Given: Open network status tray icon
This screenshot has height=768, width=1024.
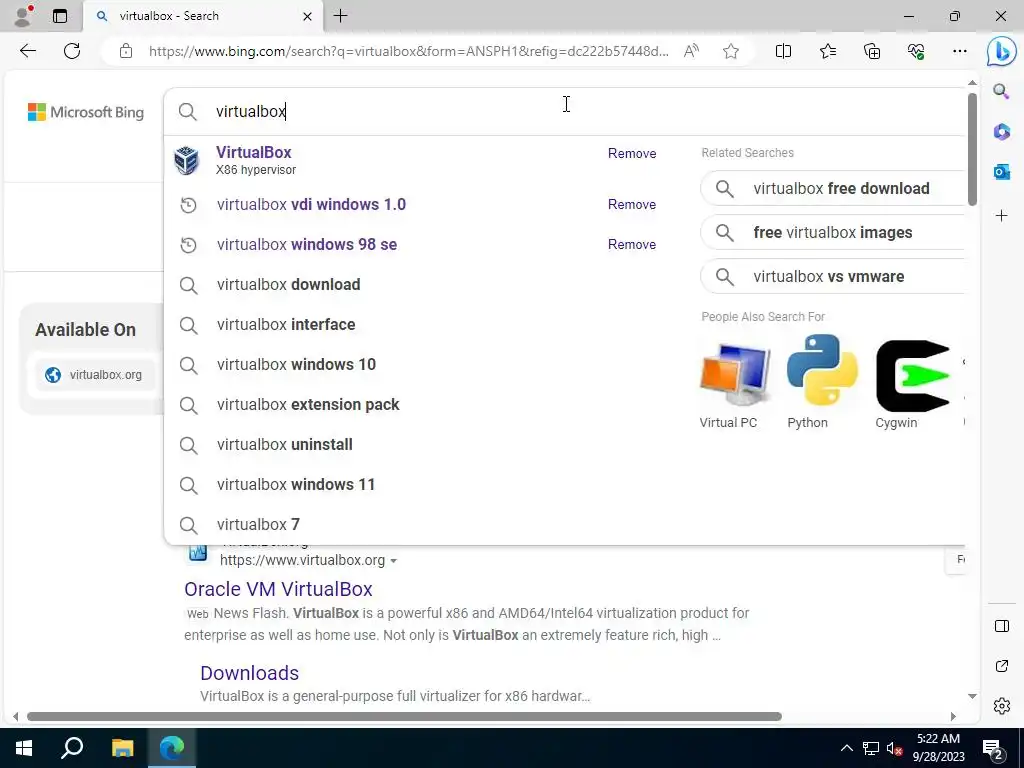Looking at the screenshot, I should [871, 748].
